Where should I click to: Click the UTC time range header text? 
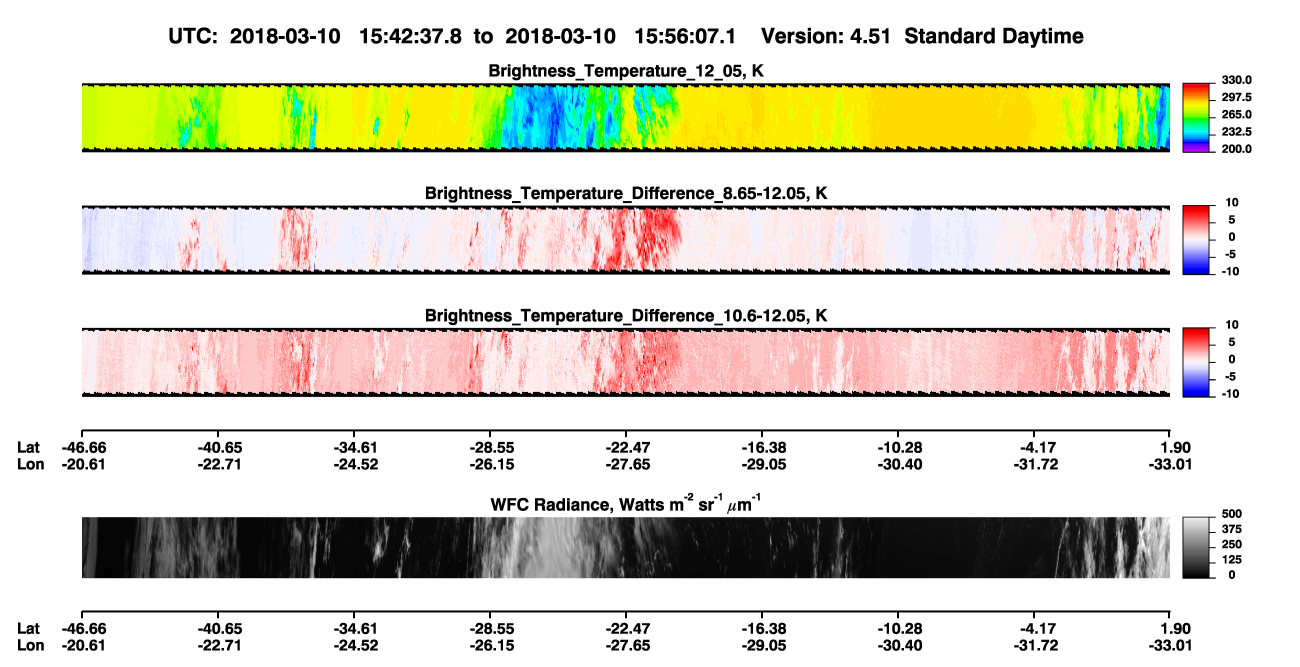626,36
